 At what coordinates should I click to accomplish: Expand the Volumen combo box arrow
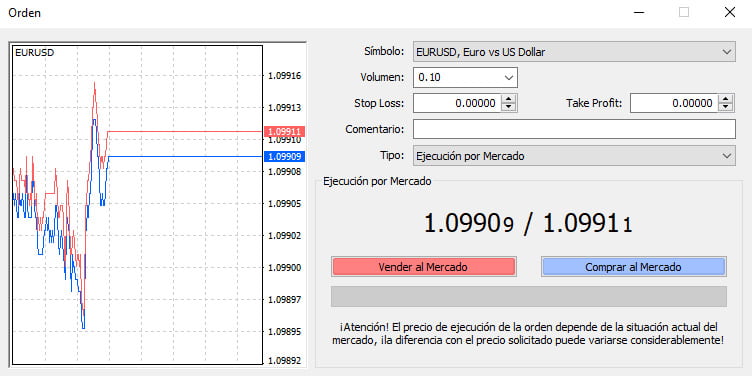[x=509, y=77]
